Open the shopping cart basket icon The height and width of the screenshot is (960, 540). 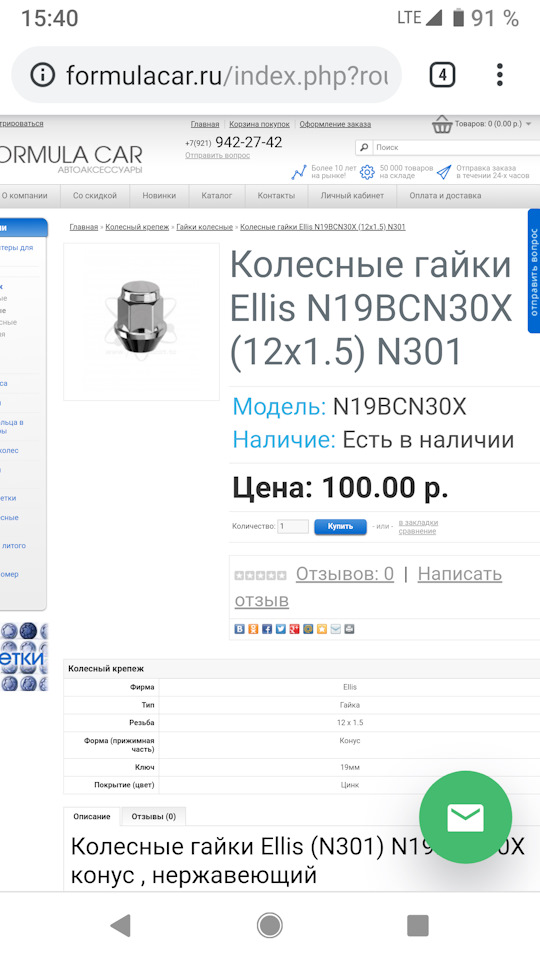tap(441, 124)
